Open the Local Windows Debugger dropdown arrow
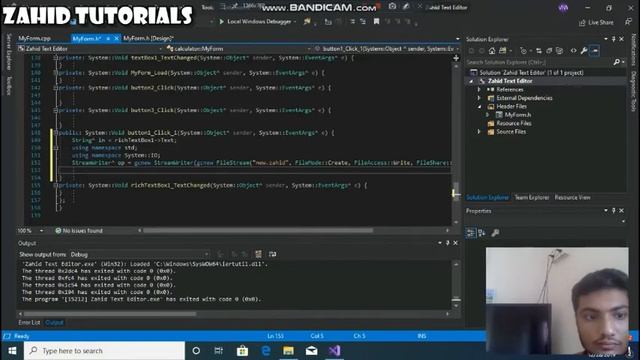 point(295,22)
